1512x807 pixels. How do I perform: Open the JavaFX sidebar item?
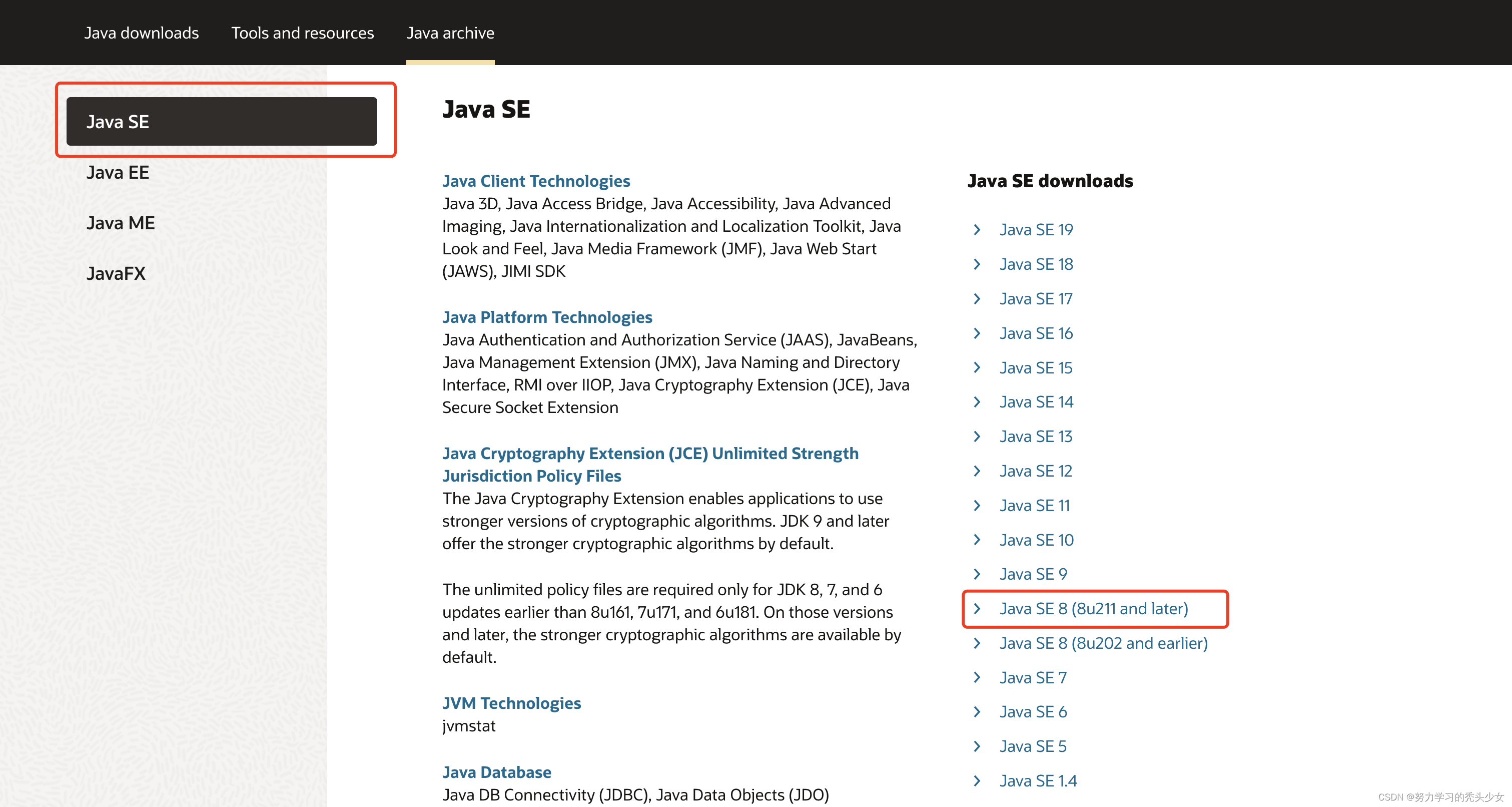pyautogui.click(x=116, y=274)
